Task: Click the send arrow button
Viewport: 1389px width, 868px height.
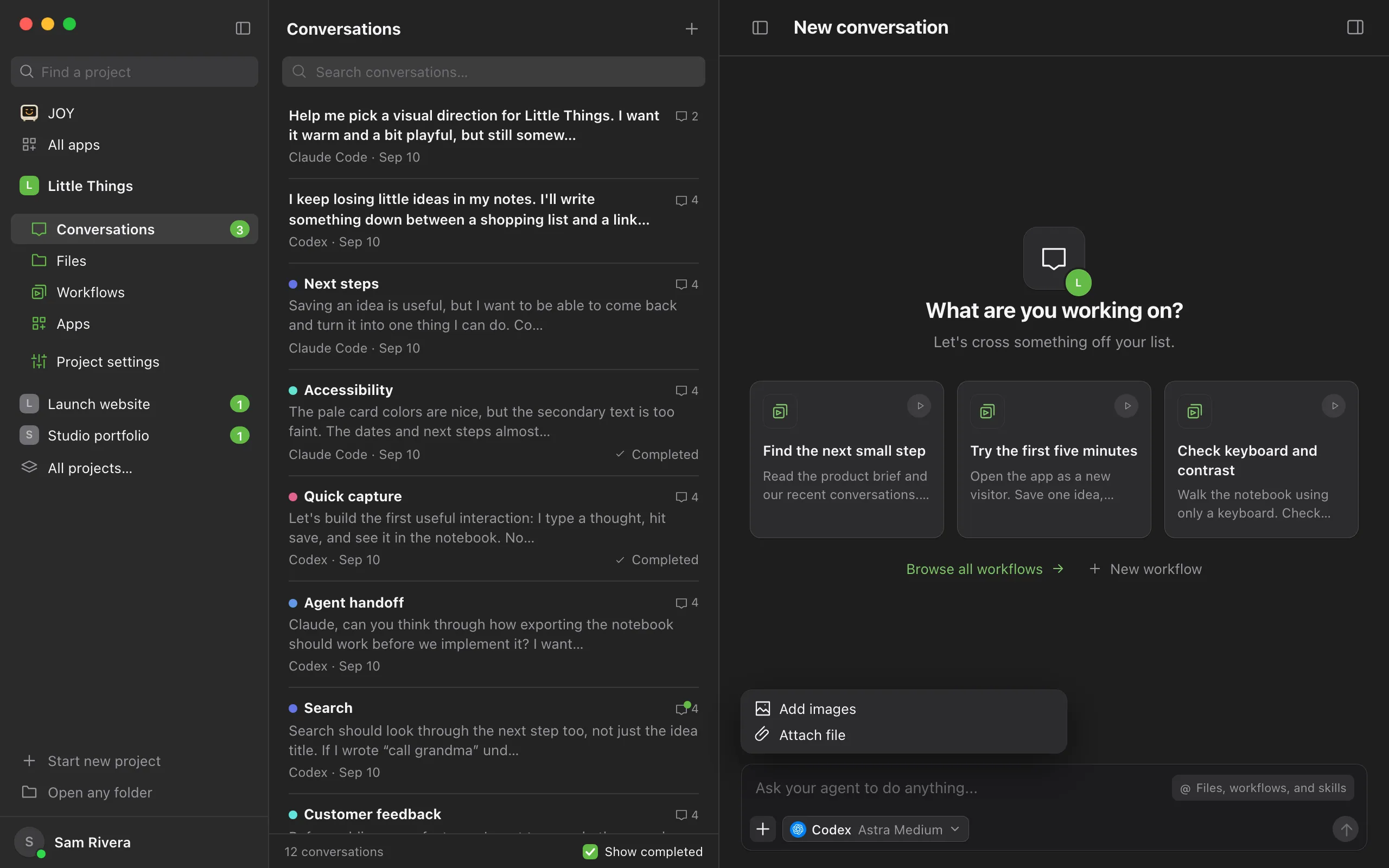Action: (x=1346, y=829)
